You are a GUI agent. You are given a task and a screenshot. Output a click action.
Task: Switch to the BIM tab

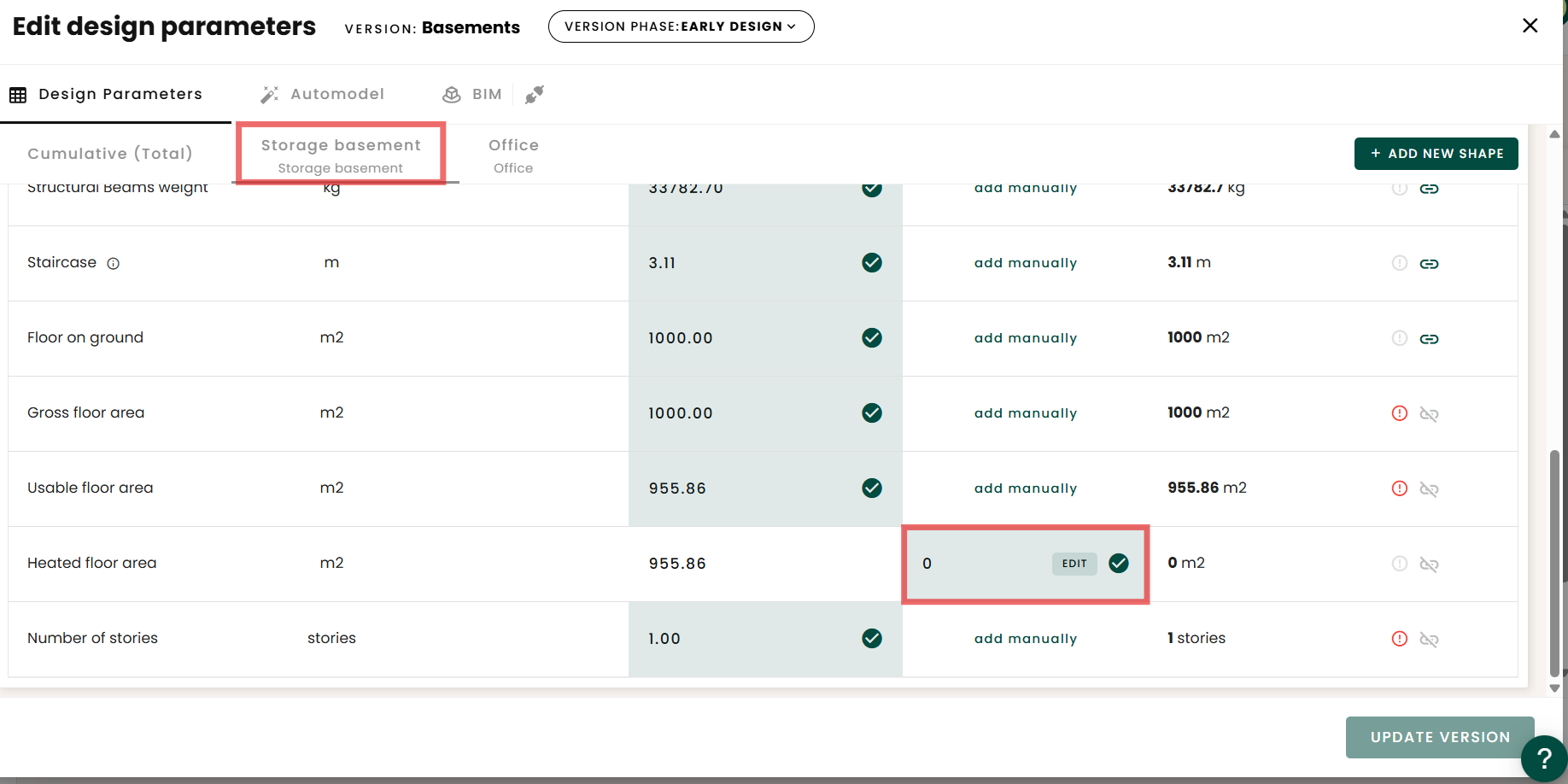pos(471,94)
